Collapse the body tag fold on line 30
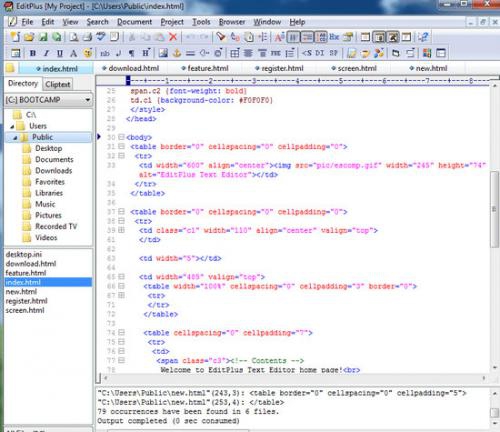Viewport: 500px width, 432px height. coord(121,137)
